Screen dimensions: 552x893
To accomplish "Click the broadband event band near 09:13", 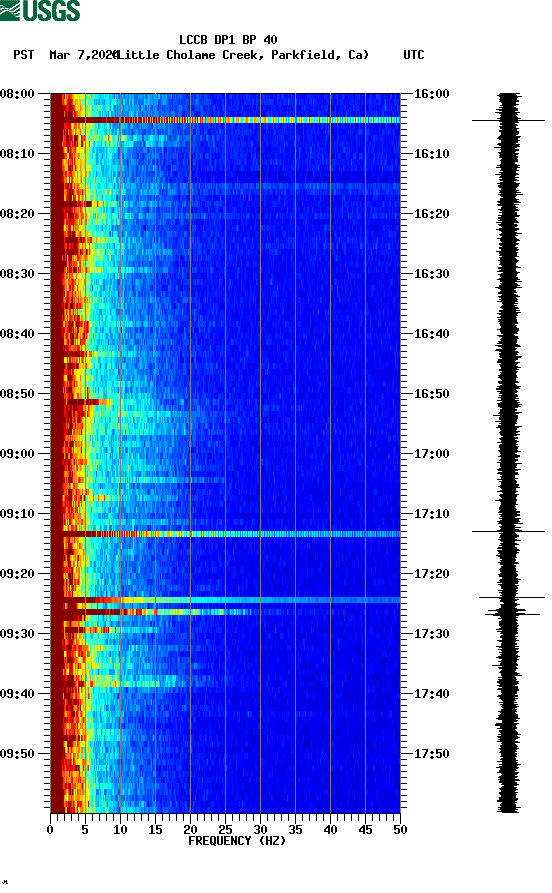I will [x=225, y=534].
